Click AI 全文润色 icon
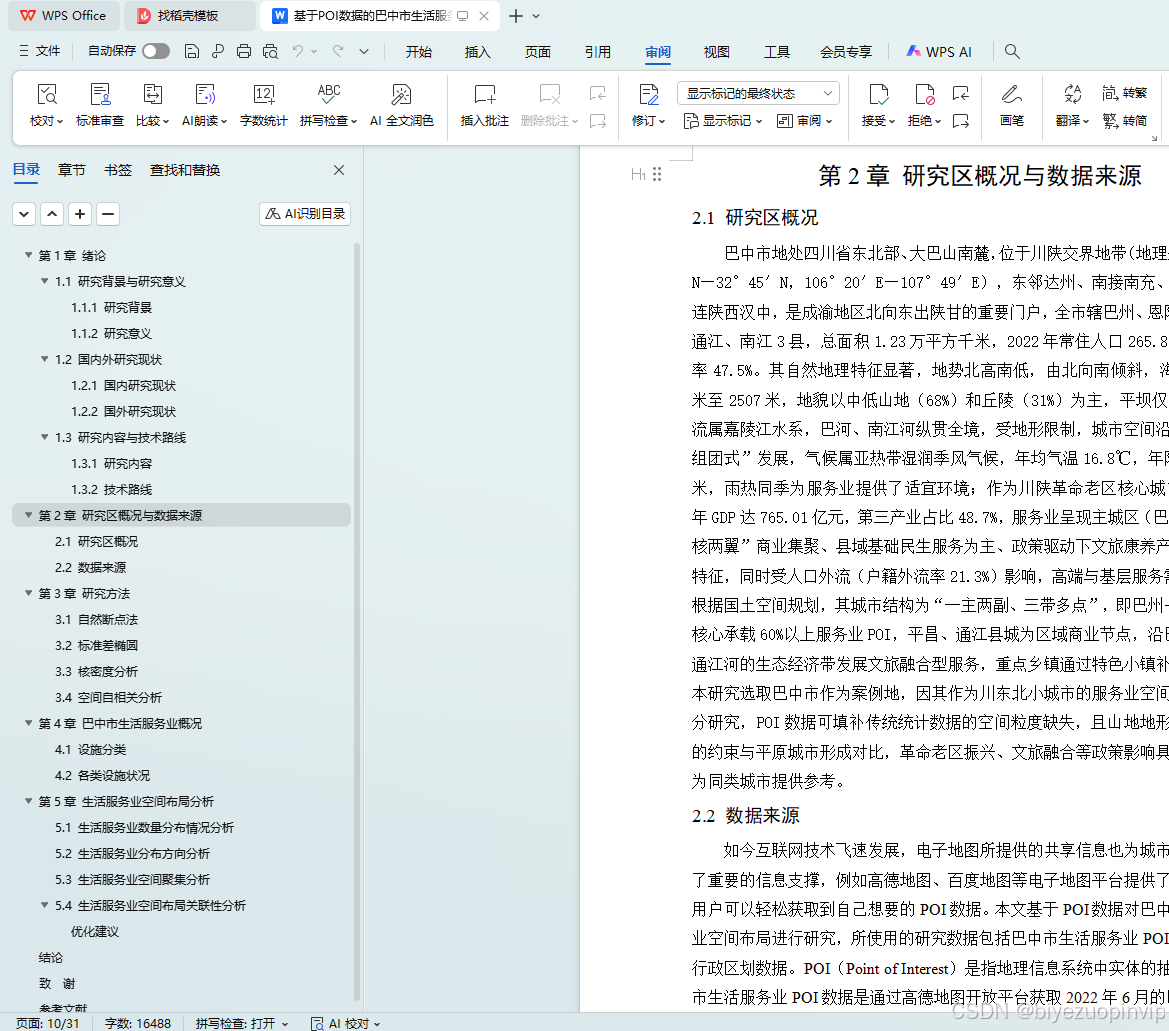The image size is (1169, 1031). click(401, 105)
